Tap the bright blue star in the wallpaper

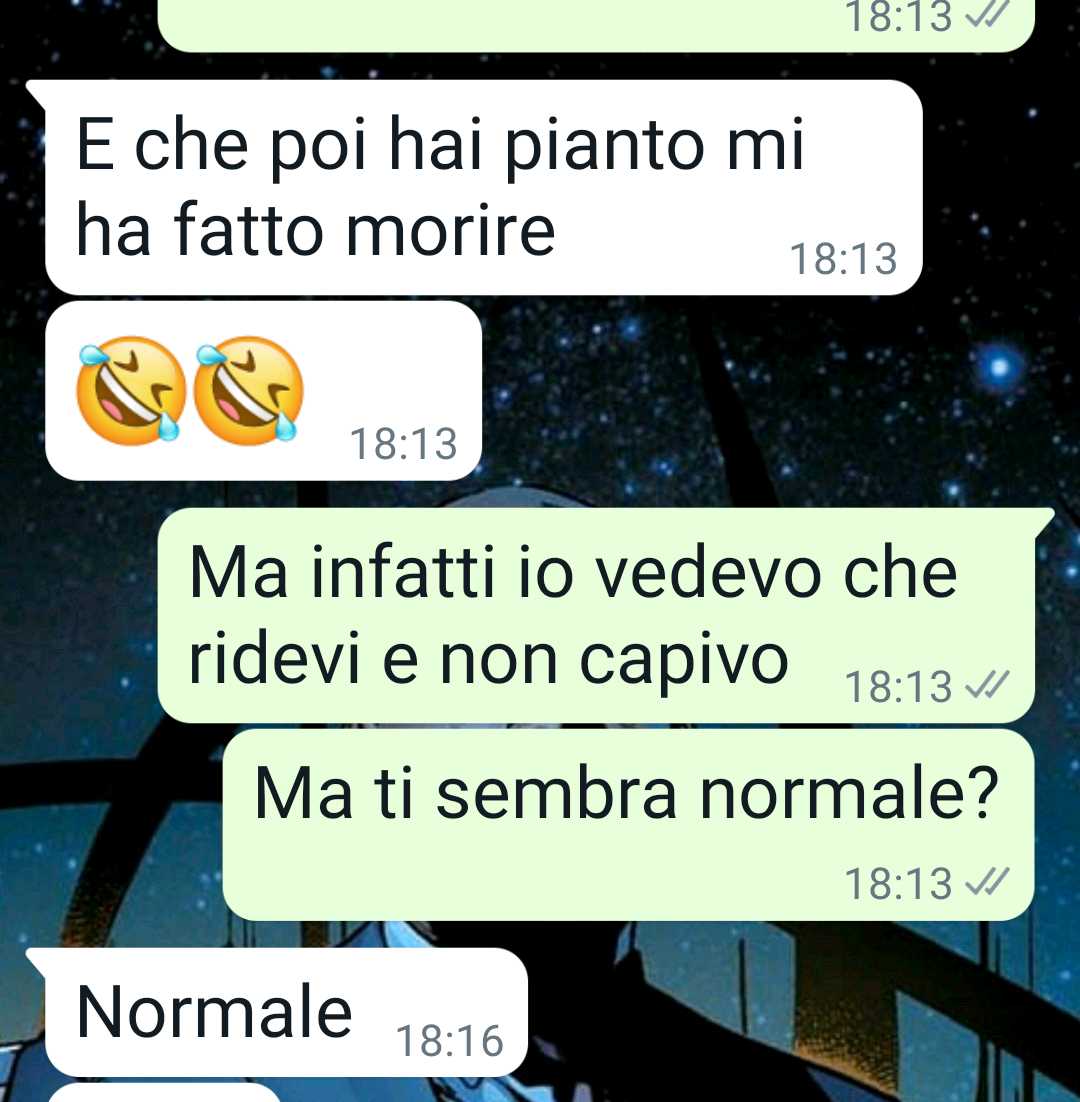[x=998, y=367]
